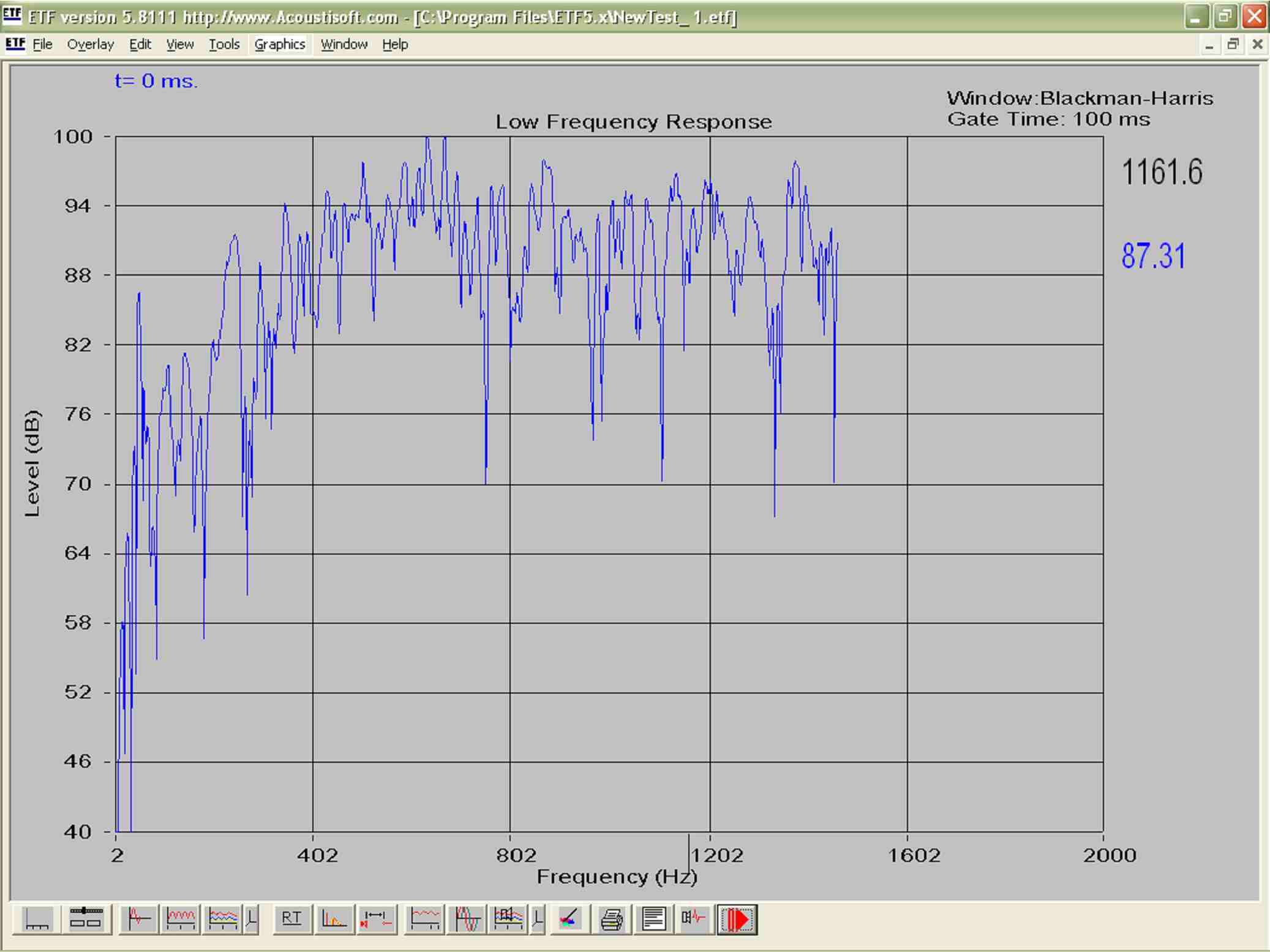The image size is (1270, 952).
Task: Show the impulse response graph icon
Action: click(139, 920)
